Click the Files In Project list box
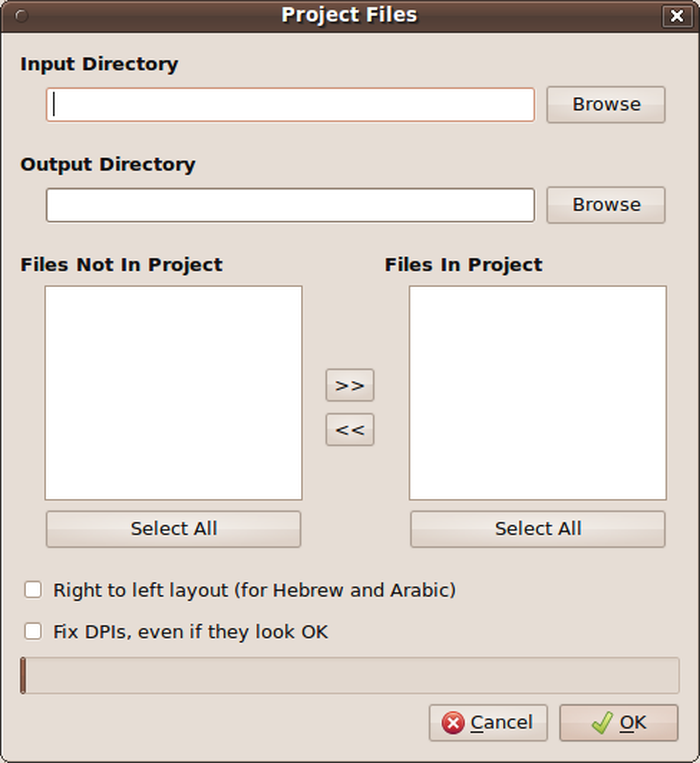The width and height of the screenshot is (700, 763). [x=538, y=393]
